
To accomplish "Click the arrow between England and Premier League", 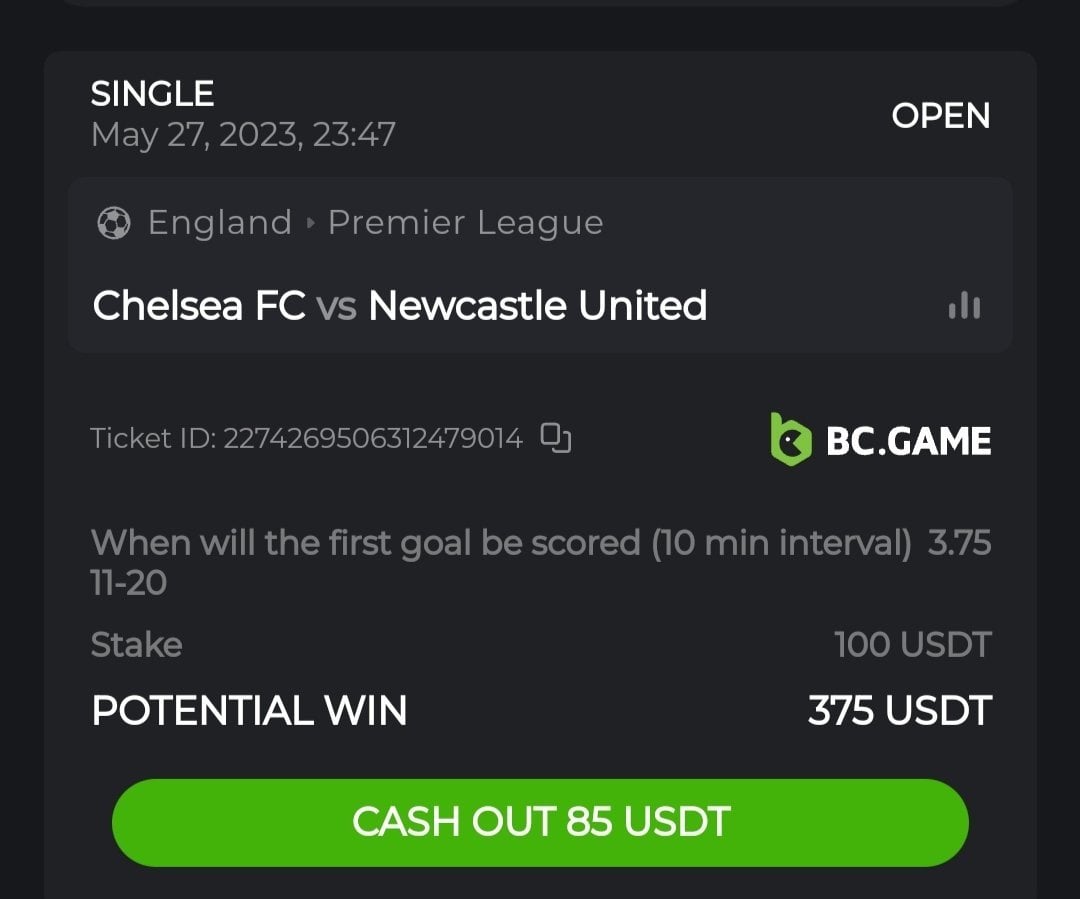I will 310,223.
